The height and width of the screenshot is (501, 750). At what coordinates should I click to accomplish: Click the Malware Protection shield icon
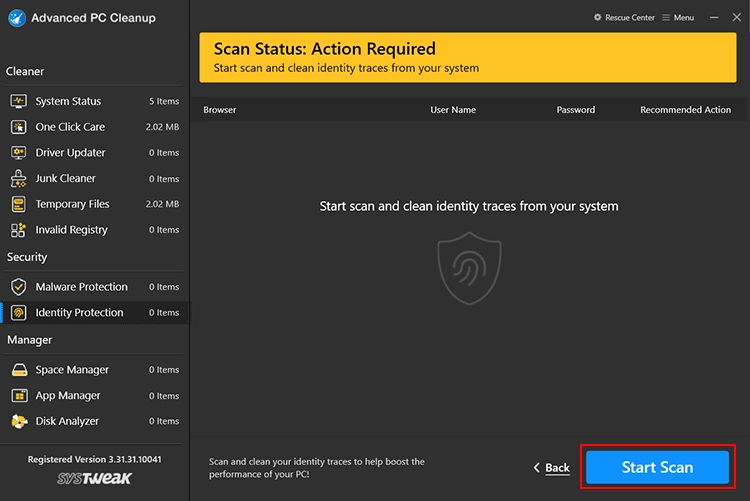click(x=18, y=287)
